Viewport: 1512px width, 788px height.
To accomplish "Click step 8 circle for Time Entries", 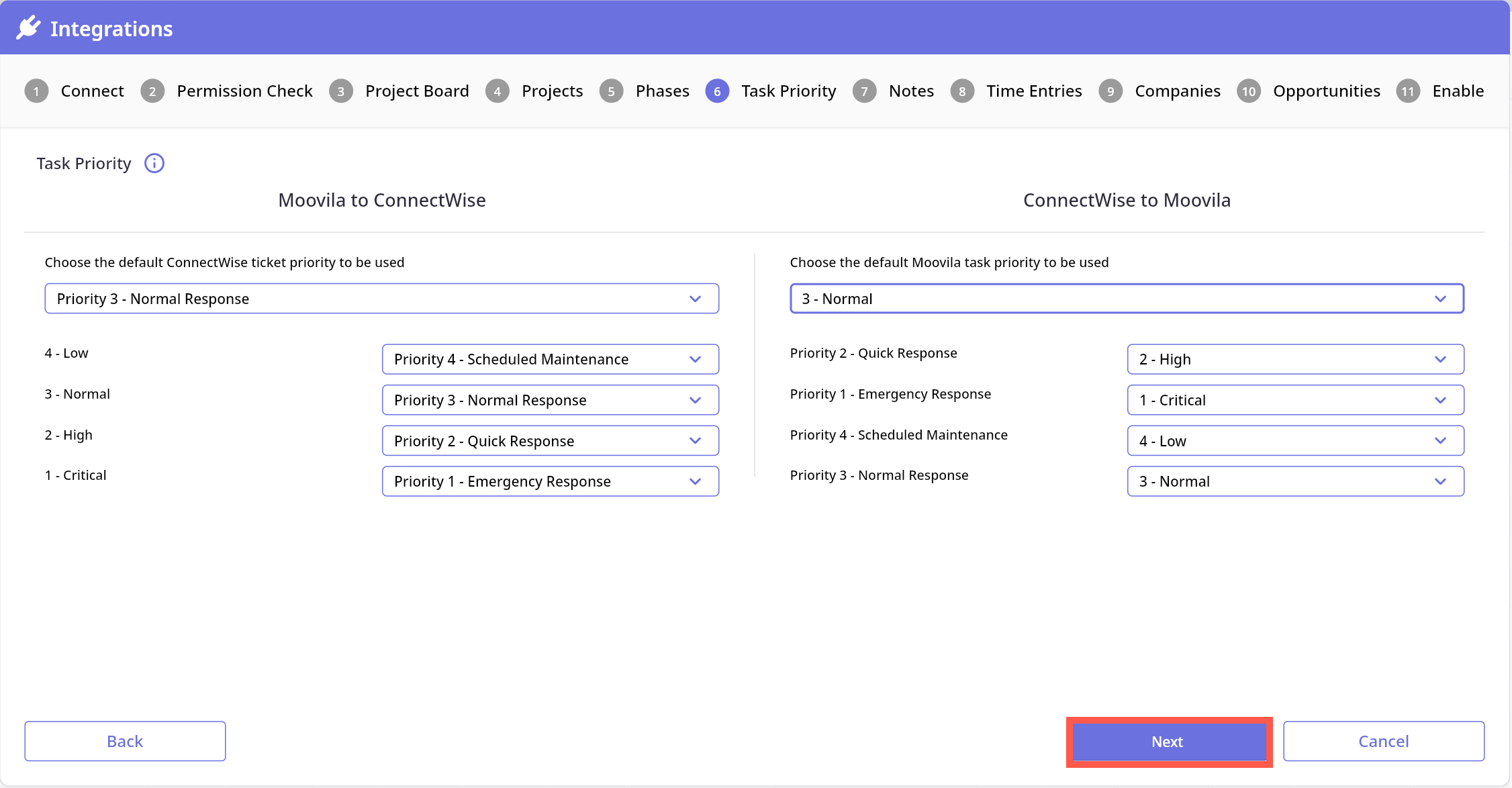I will tap(962, 91).
